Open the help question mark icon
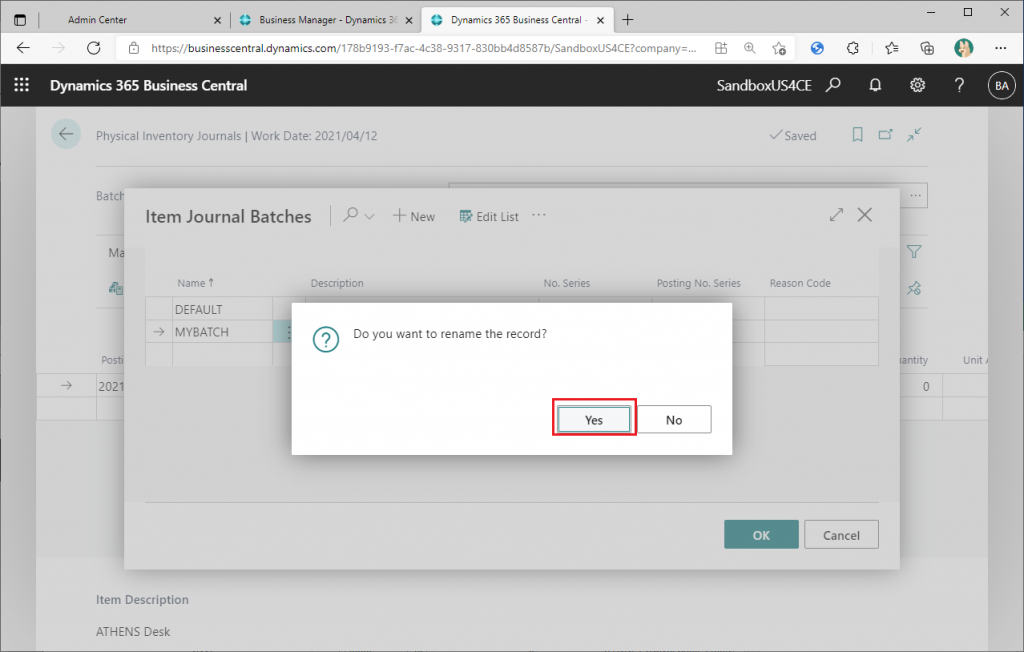 coord(959,86)
